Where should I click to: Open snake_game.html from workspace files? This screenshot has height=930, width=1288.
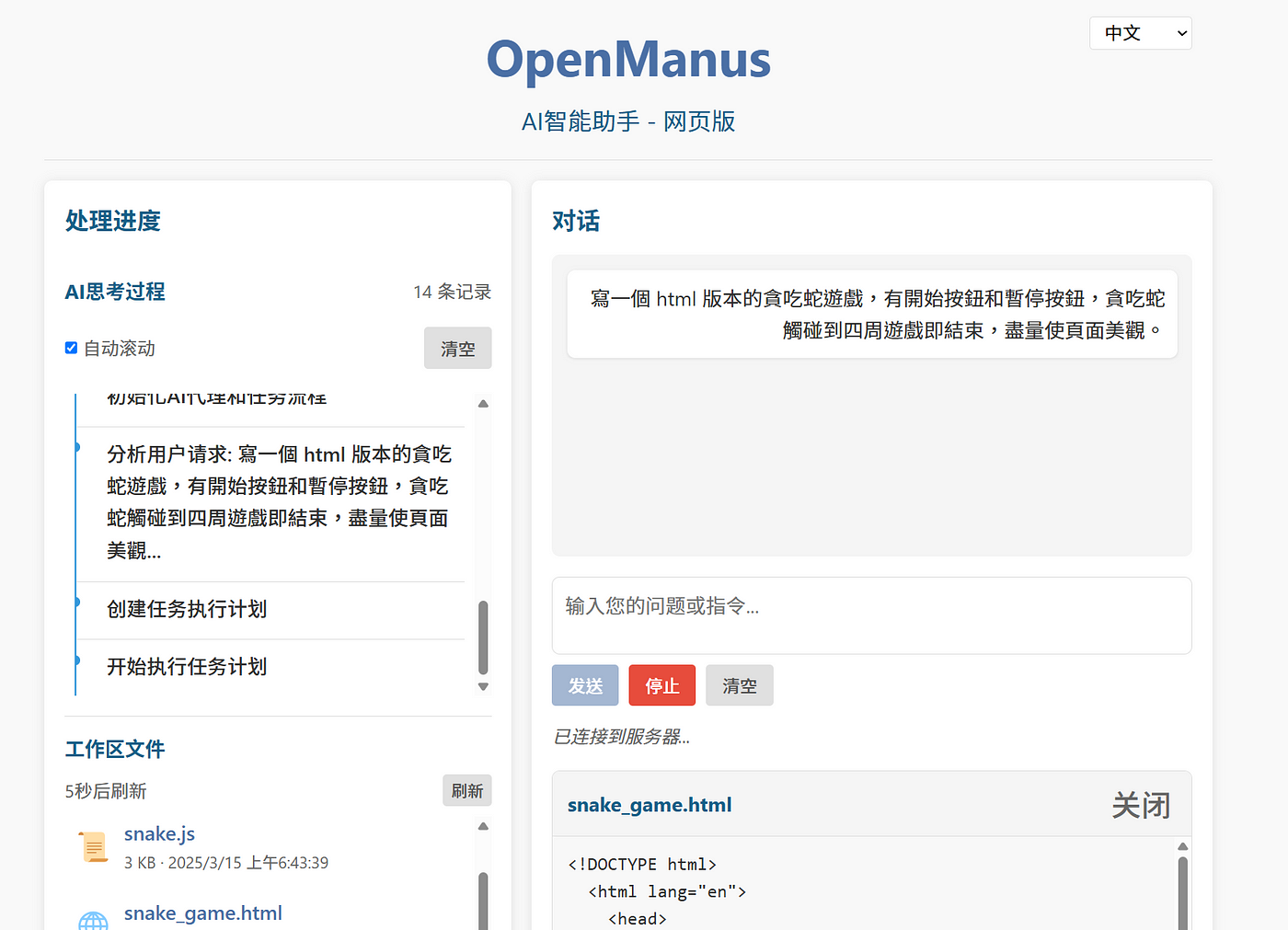coord(202,913)
